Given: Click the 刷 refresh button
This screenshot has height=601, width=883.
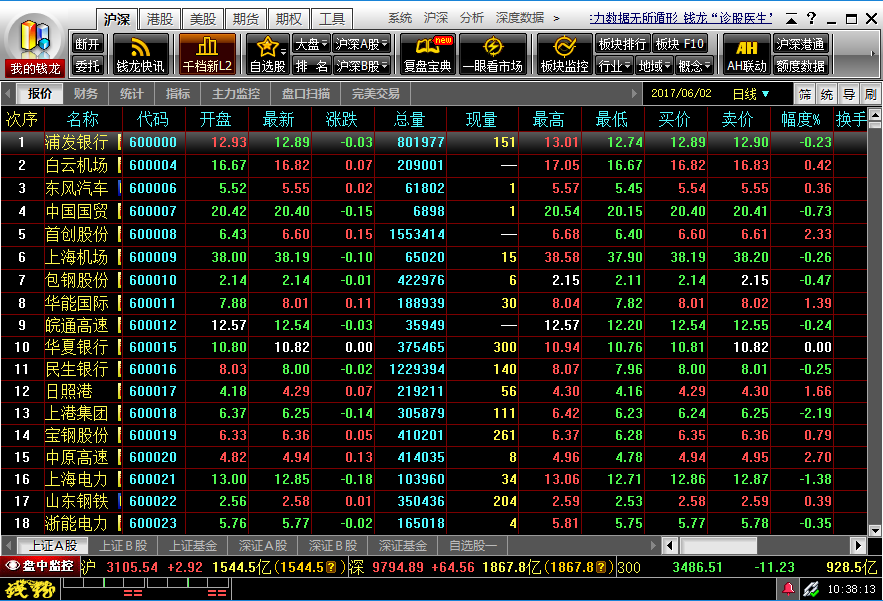Looking at the screenshot, I should coord(871,94).
